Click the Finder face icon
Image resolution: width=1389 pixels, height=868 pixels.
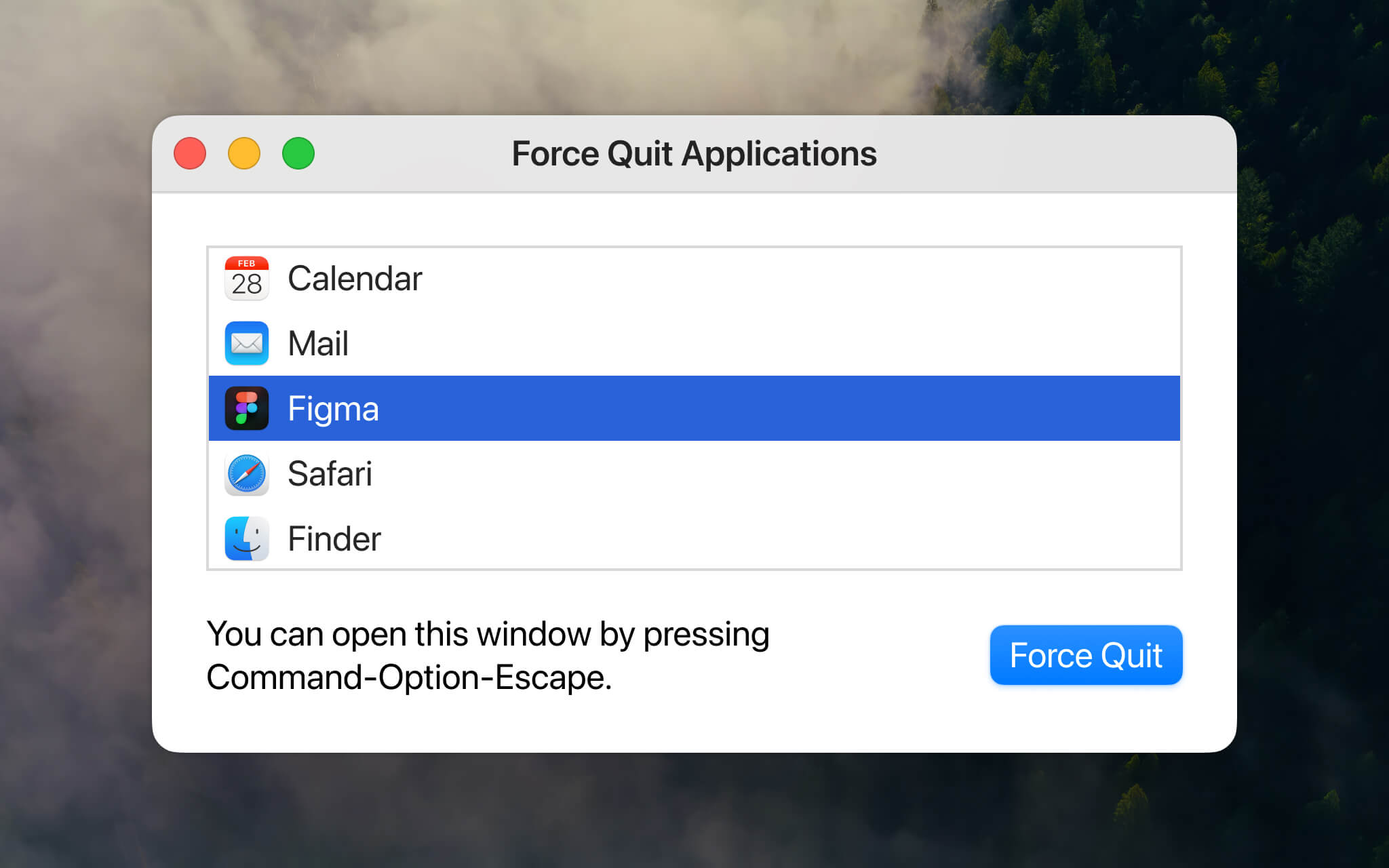click(x=246, y=538)
